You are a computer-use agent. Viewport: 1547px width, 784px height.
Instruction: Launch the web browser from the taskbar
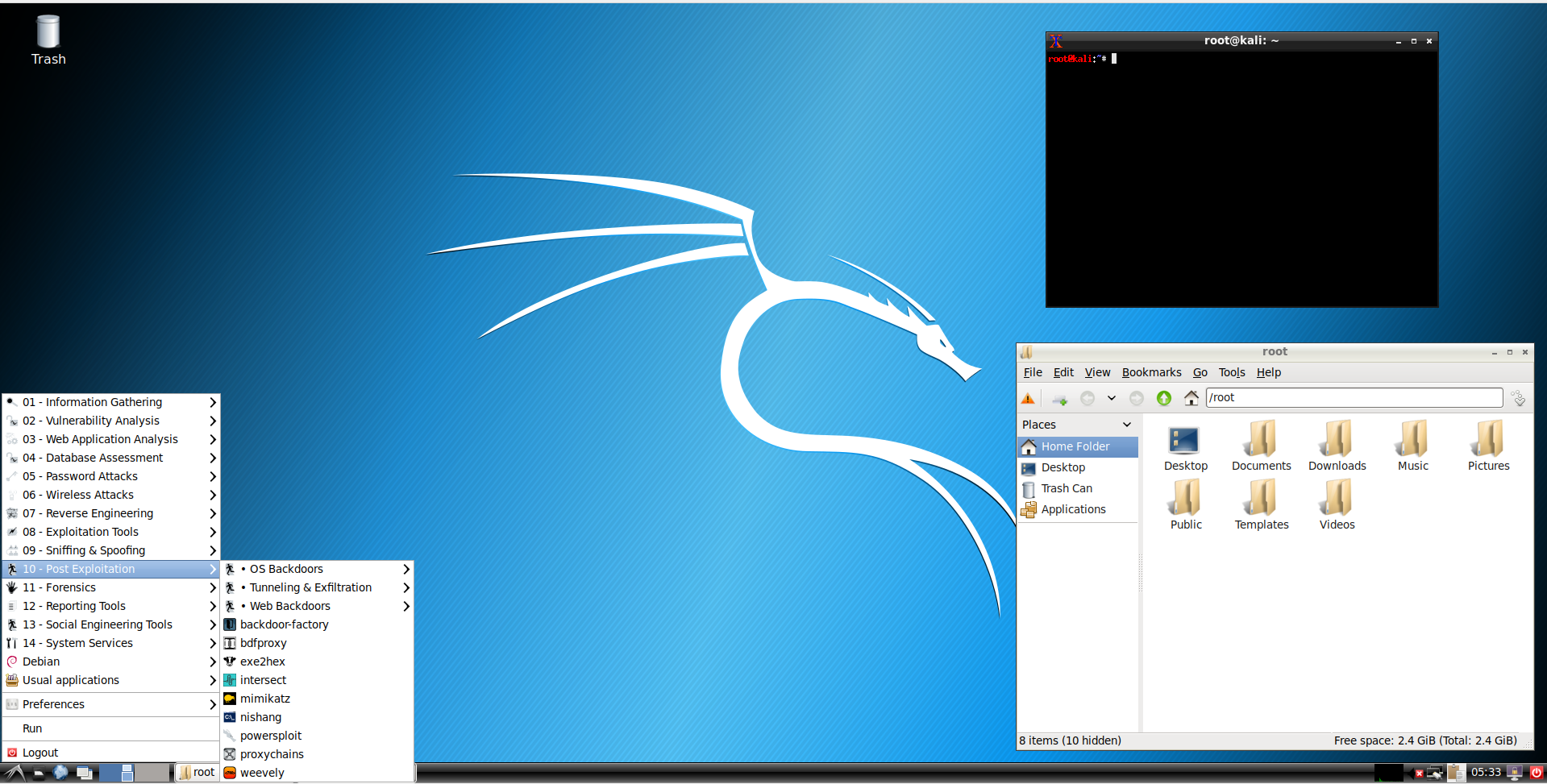[60, 772]
